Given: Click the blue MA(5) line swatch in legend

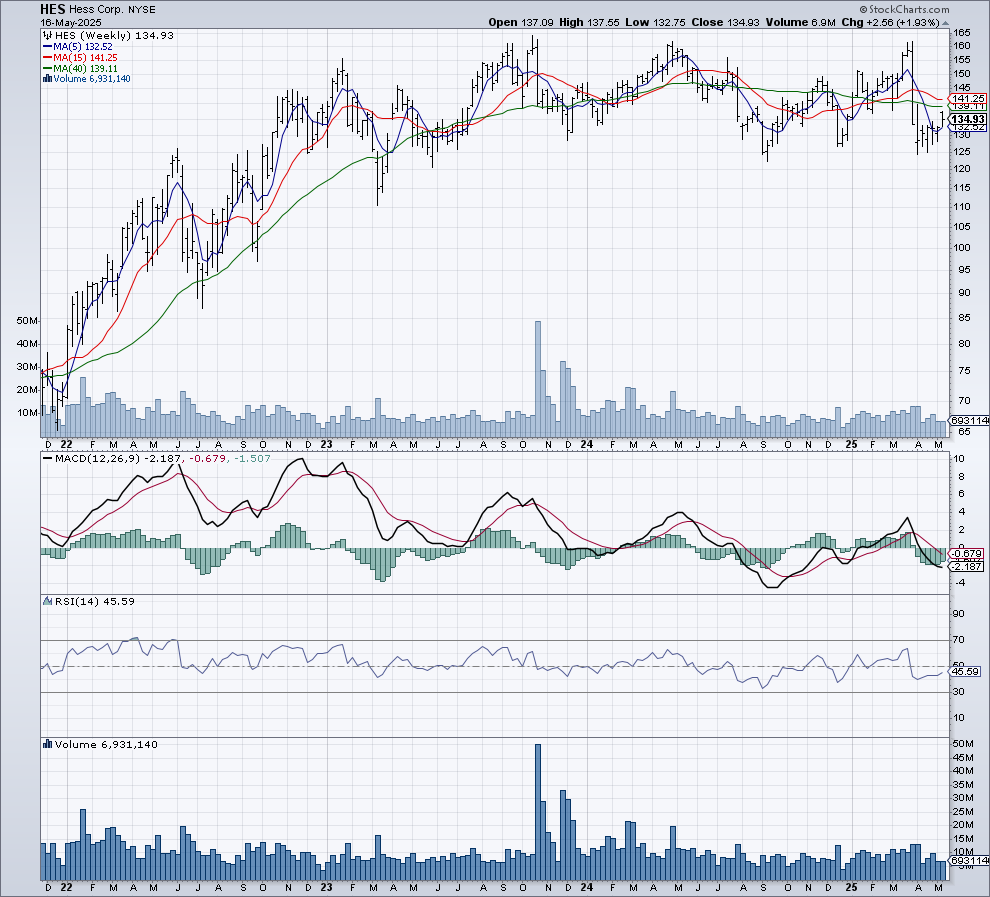Looking at the screenshot, I should (47, 47).
